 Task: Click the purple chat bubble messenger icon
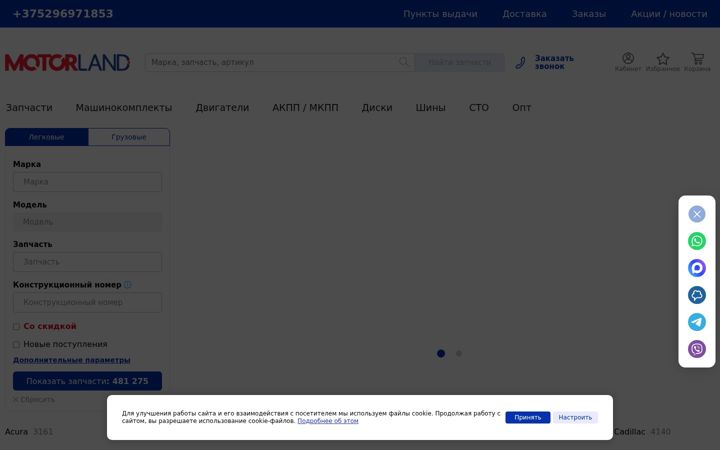697,268
